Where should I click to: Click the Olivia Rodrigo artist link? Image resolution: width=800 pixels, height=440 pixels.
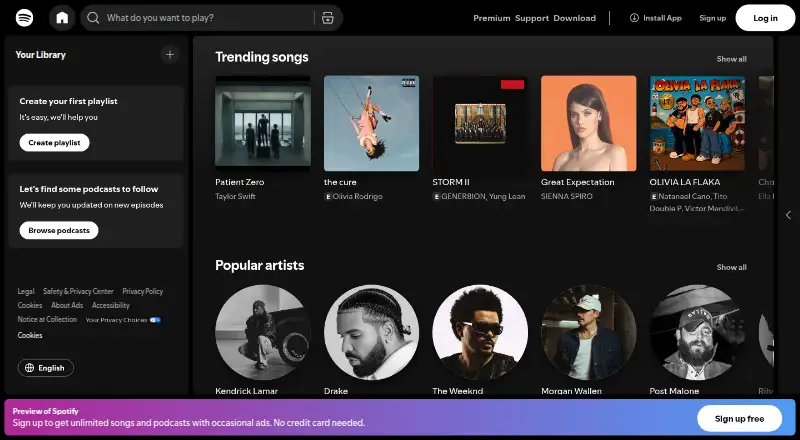pyautogui.click(x=358, y=196)
